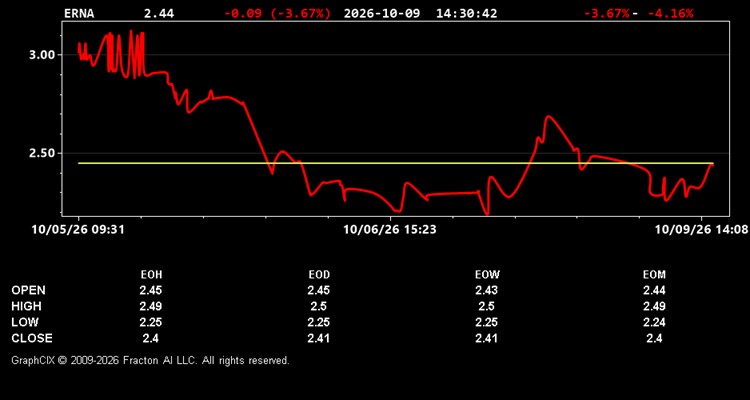Image resolution: width=750 pixels, height=400 pixels.
Task: Select the EOM column header
Action: (x=654, y=275)
